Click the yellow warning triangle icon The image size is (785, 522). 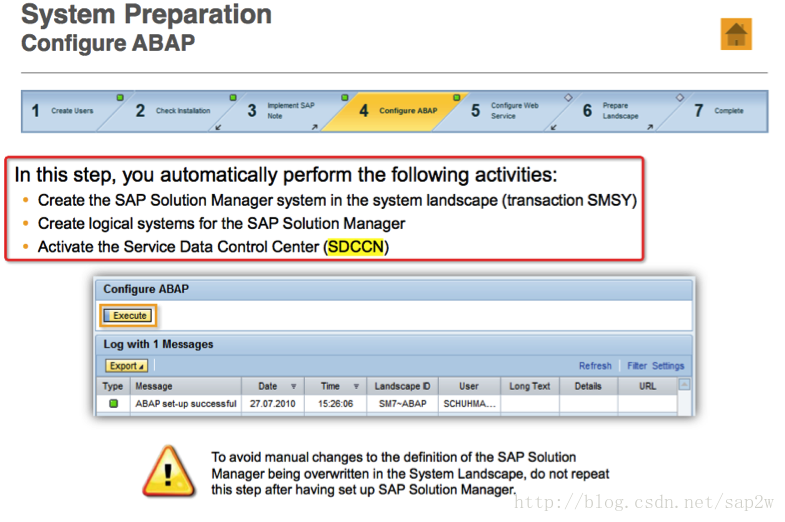[x=169, y=472]
